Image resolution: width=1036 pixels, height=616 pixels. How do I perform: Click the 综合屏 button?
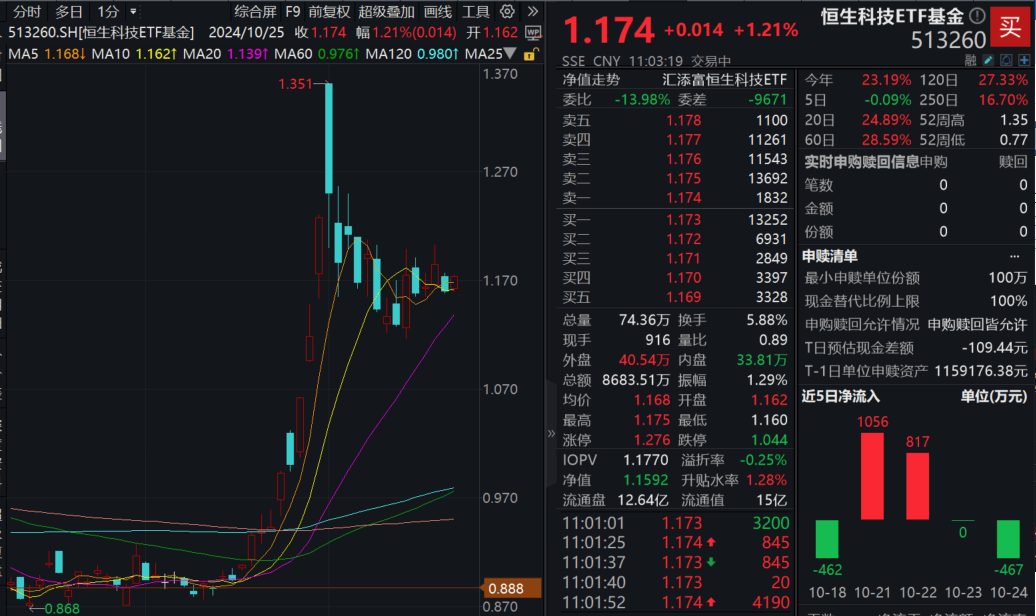pos(254,12)
